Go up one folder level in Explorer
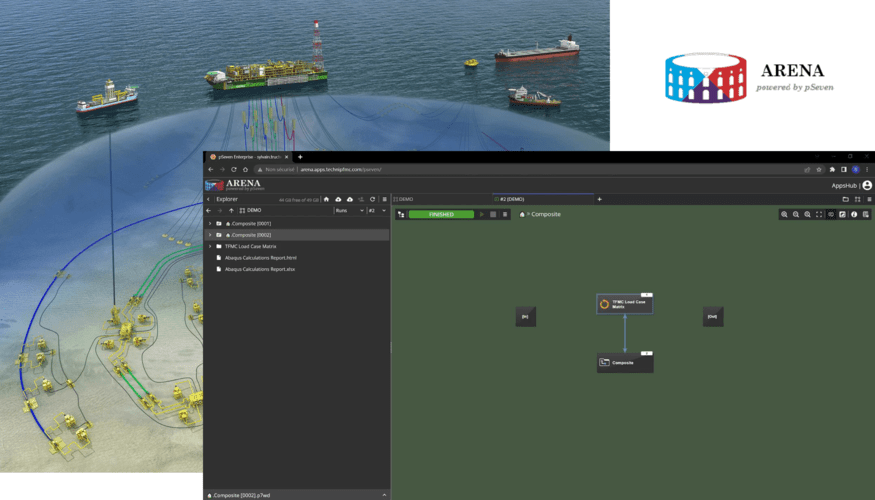 click(231, 210)
